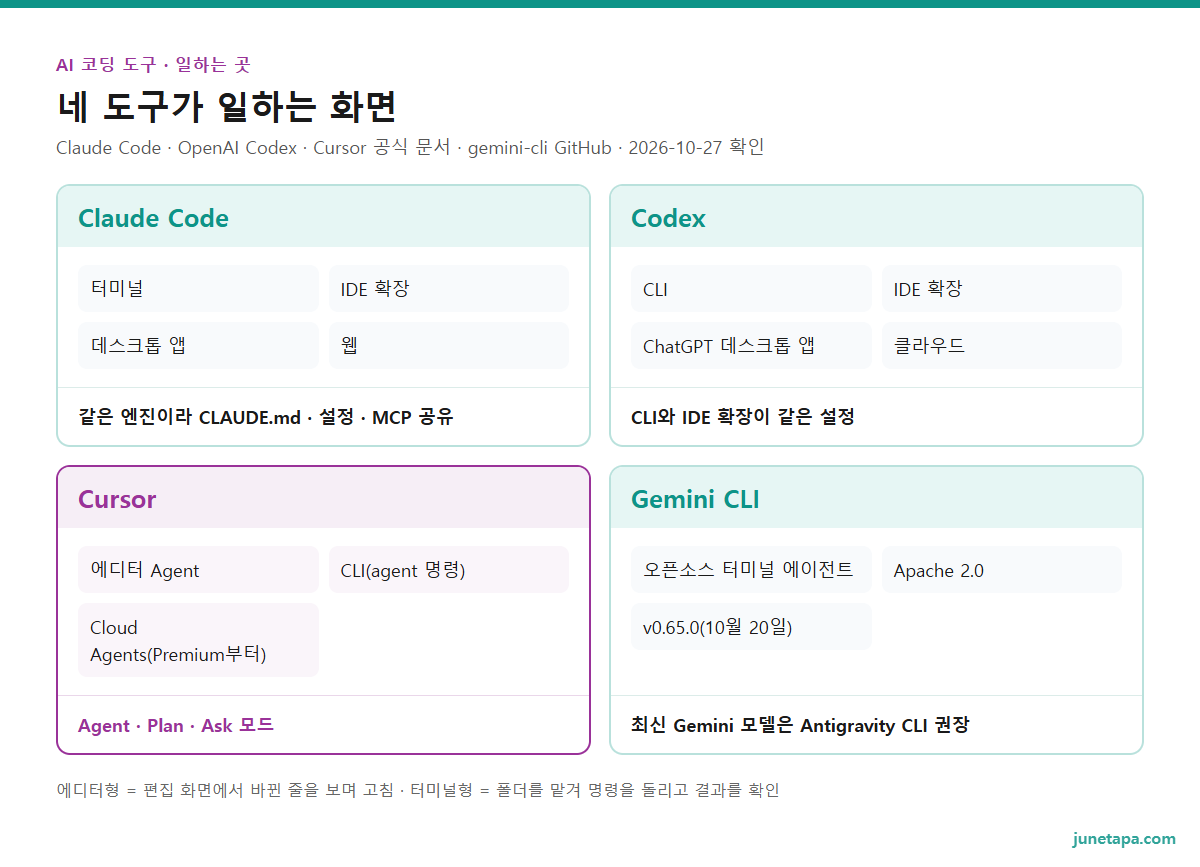This screenshot has height=867, width=1200.
Task: Click 'IDE 확장' chip in Claude Code card
Action: point(449,289)
